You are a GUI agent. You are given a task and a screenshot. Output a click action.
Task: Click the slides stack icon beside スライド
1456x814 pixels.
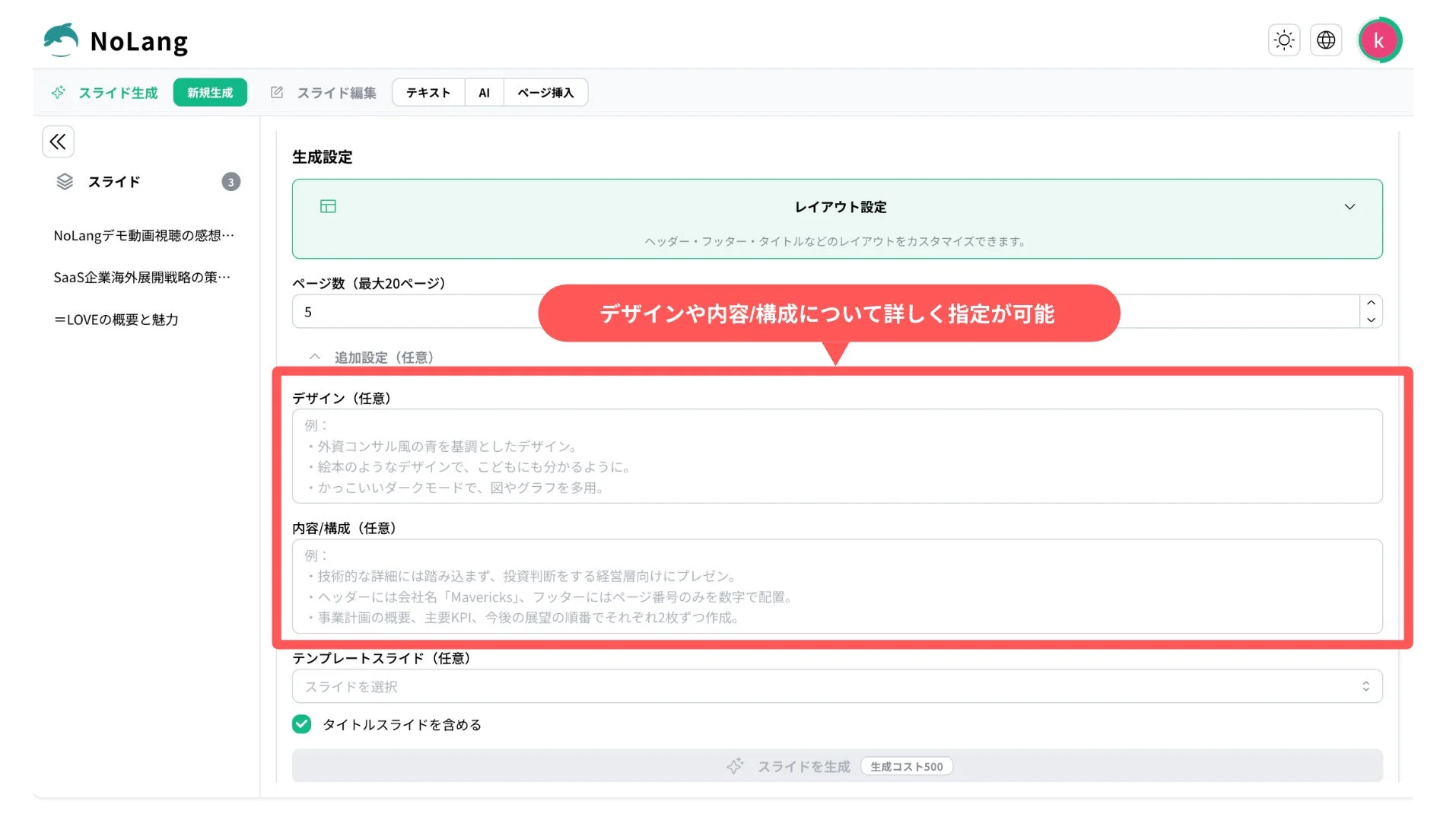(x=64, y=181)
